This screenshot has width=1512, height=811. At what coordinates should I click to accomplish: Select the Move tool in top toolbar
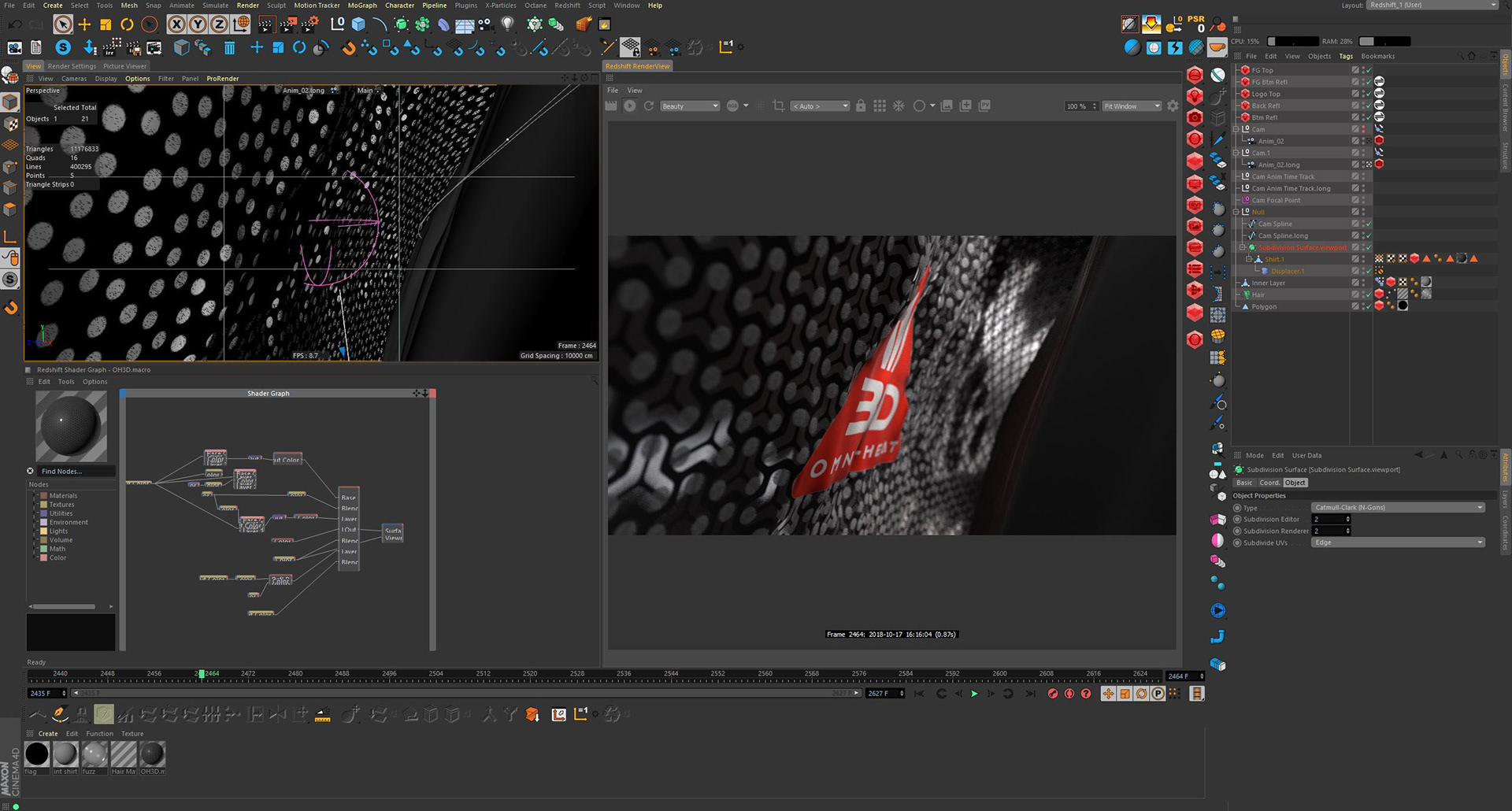[x=84, y=25]
